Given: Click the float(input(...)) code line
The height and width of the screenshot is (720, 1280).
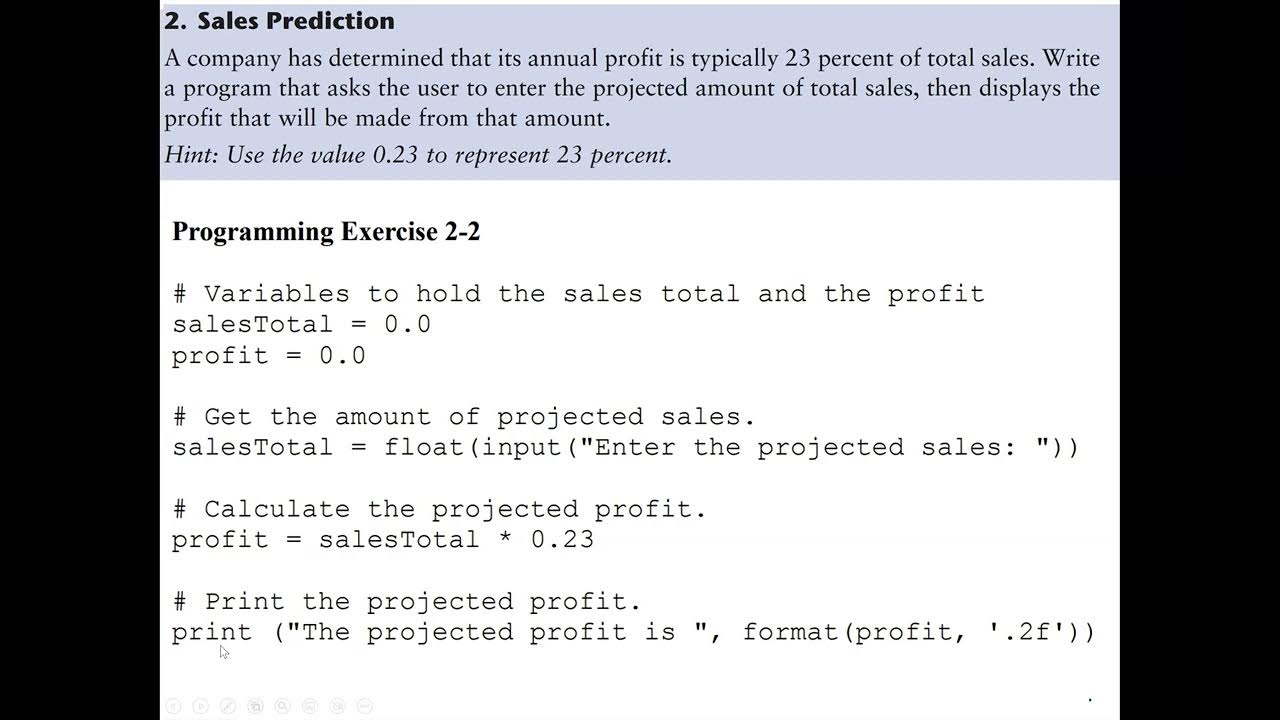Looking at the screenshot, I should [x=625, y=447].
